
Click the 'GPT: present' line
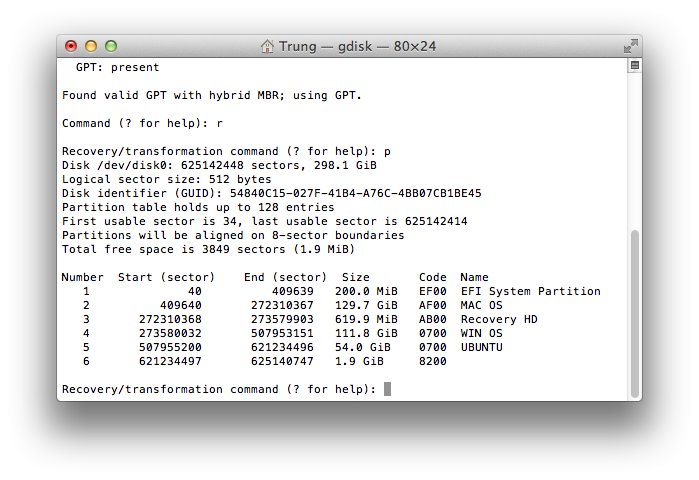(x=117, y=68)
